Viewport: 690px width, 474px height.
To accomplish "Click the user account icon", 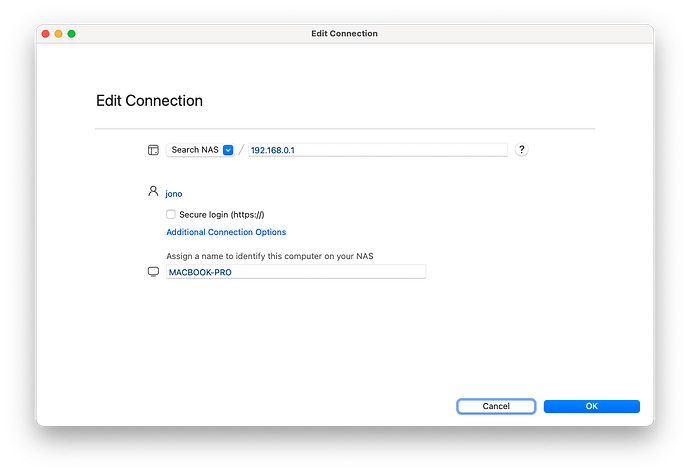I will click(x=153, y=191).
